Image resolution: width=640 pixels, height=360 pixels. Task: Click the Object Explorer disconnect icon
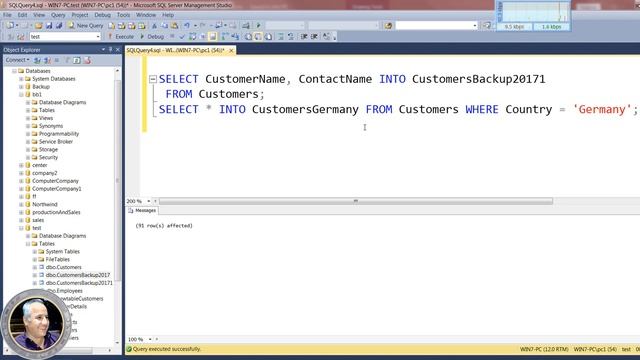[47, 60]
